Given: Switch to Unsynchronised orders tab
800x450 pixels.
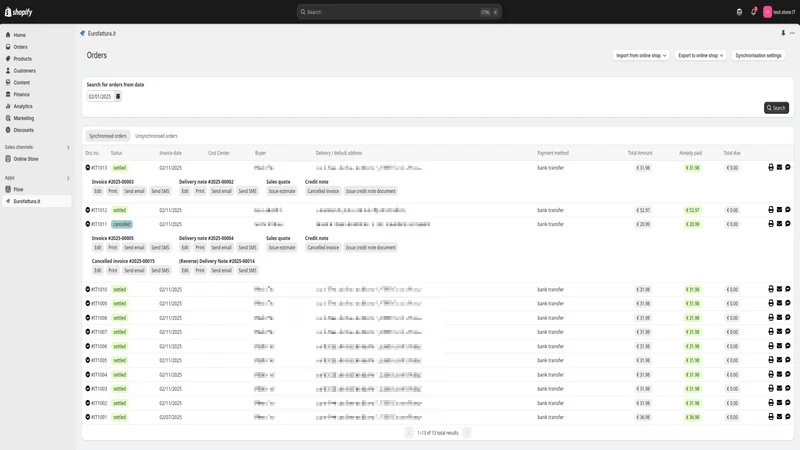Looking at the screenshot, I should (156, 136).
